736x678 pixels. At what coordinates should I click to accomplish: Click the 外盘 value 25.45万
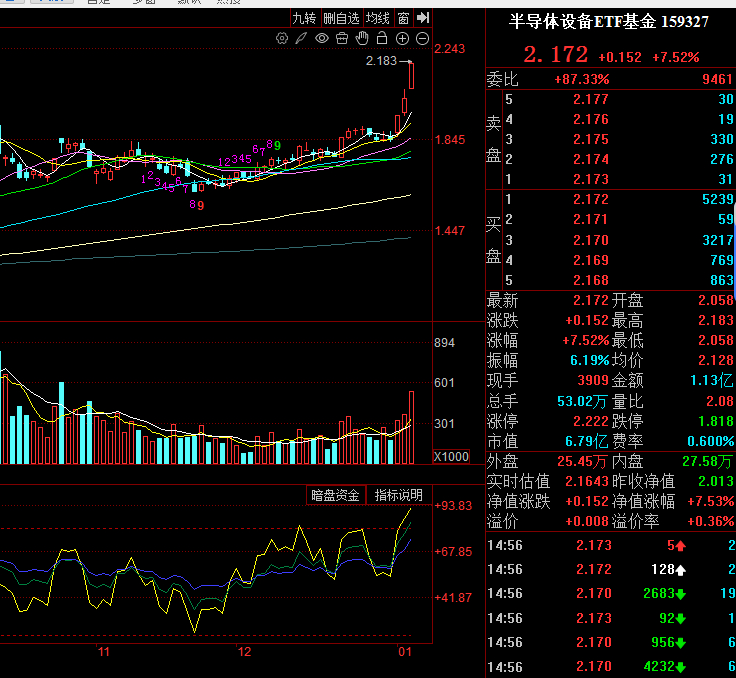click(x=582, y=462)
